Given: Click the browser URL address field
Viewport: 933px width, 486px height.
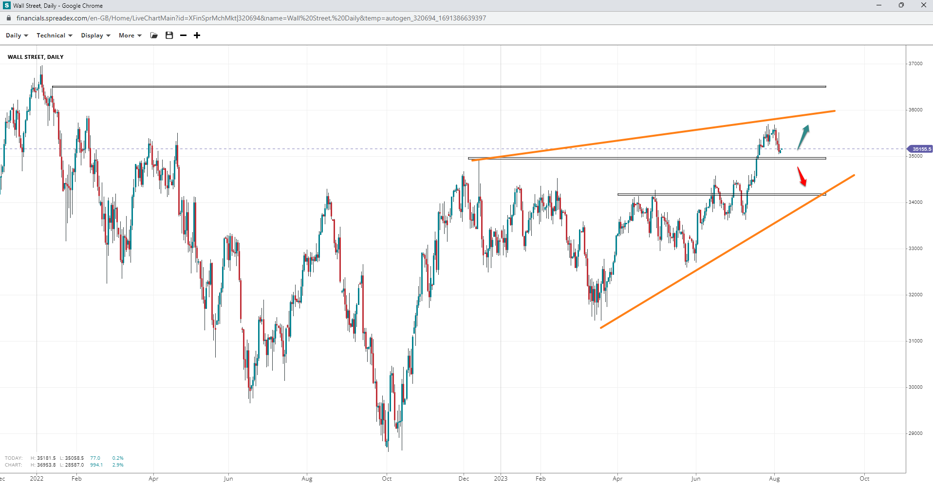Looking at the screenshot, I should coord(250,18).
